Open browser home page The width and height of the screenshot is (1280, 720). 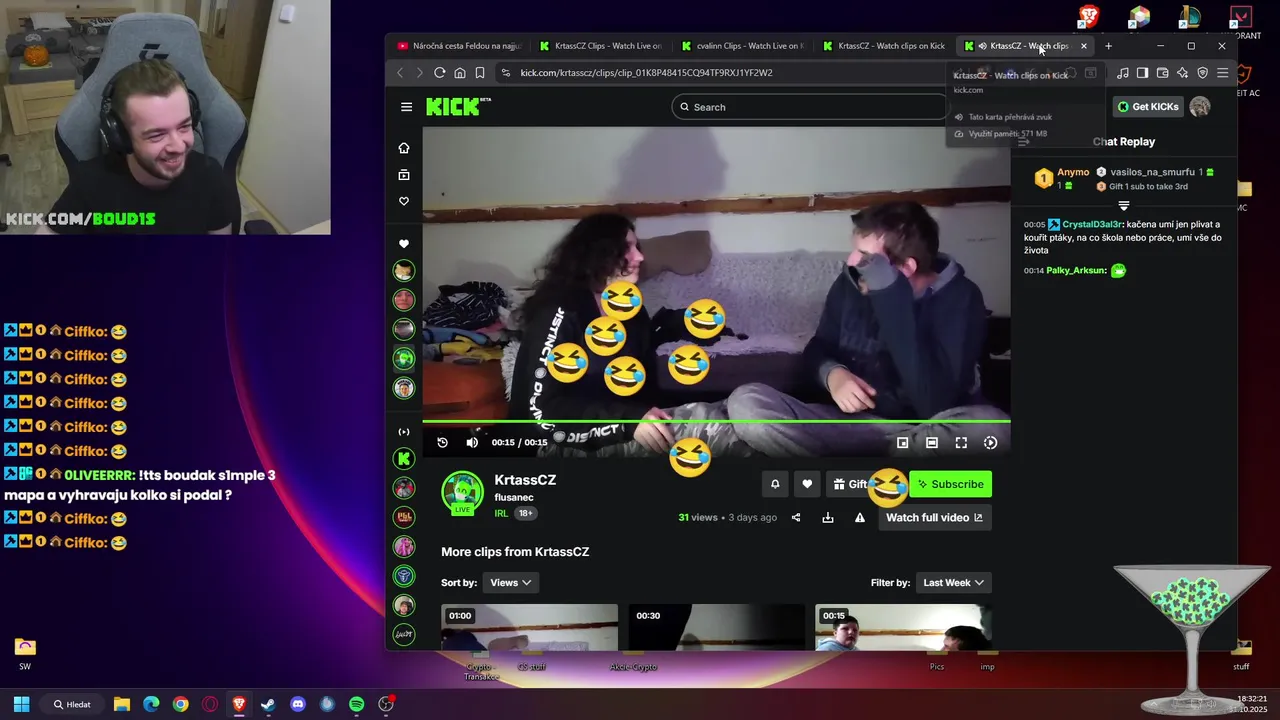[460, 73]
